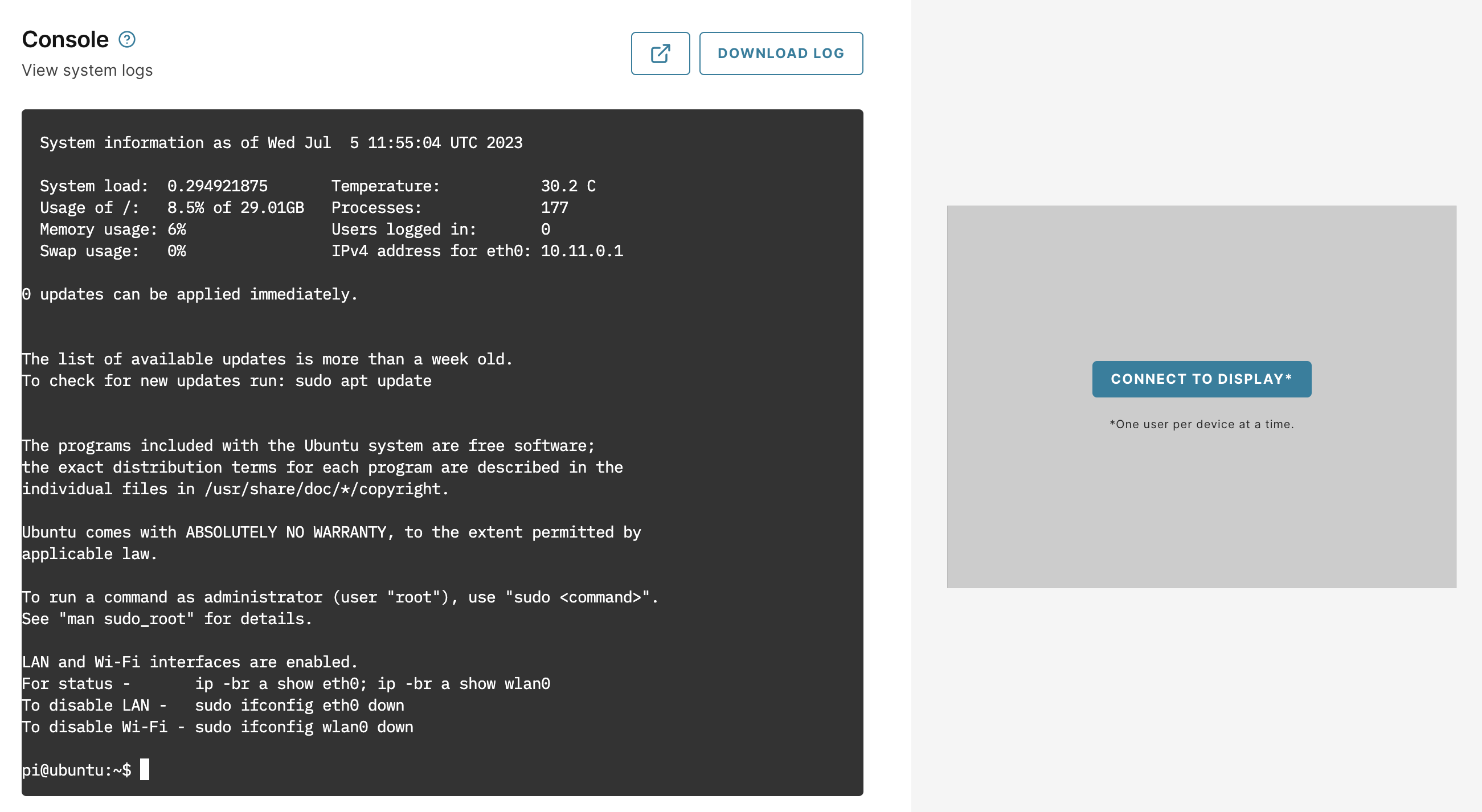Open console in new window icon button

pyautogui.click(x=660, y=54)
